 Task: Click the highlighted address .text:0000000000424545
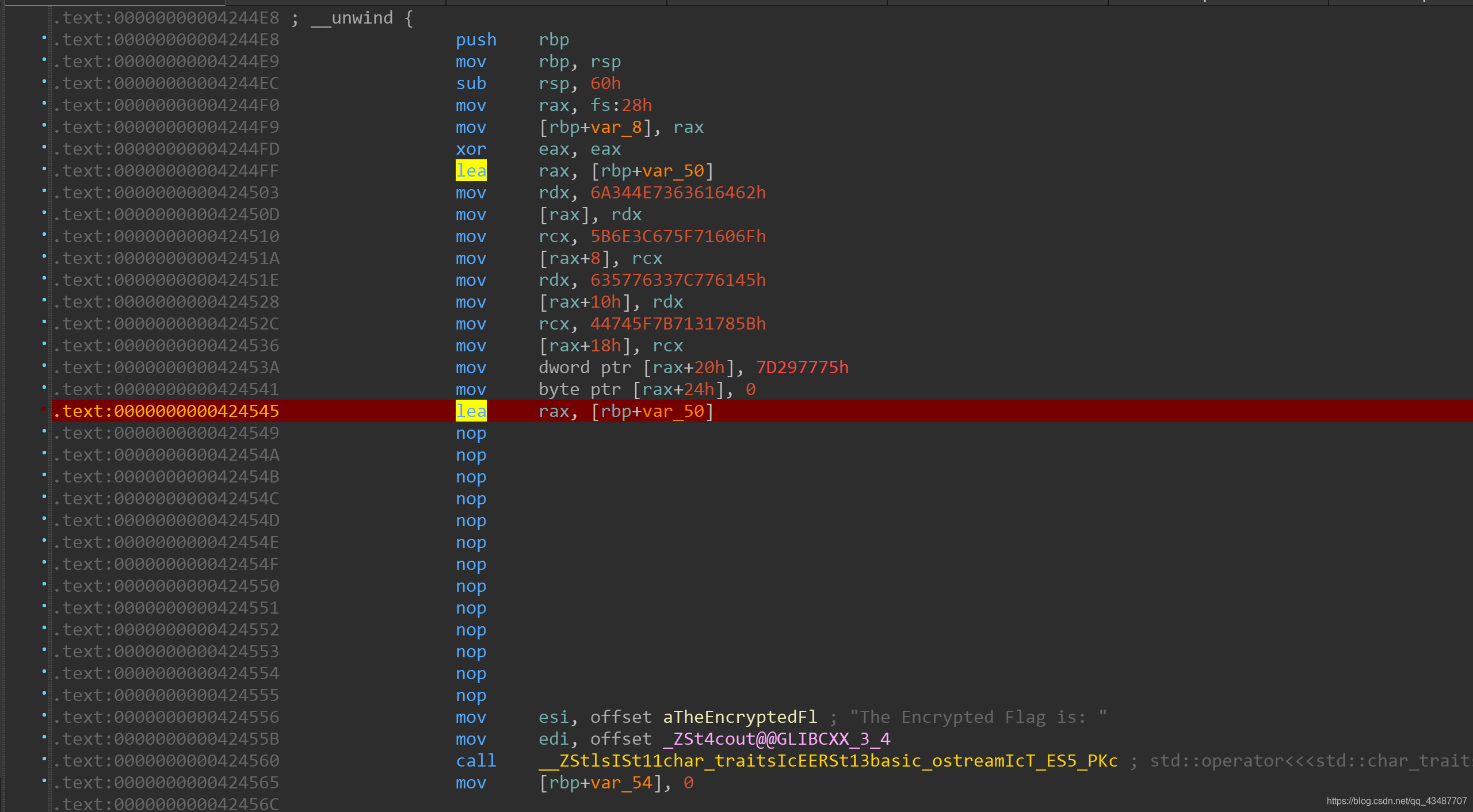(166, 411)
